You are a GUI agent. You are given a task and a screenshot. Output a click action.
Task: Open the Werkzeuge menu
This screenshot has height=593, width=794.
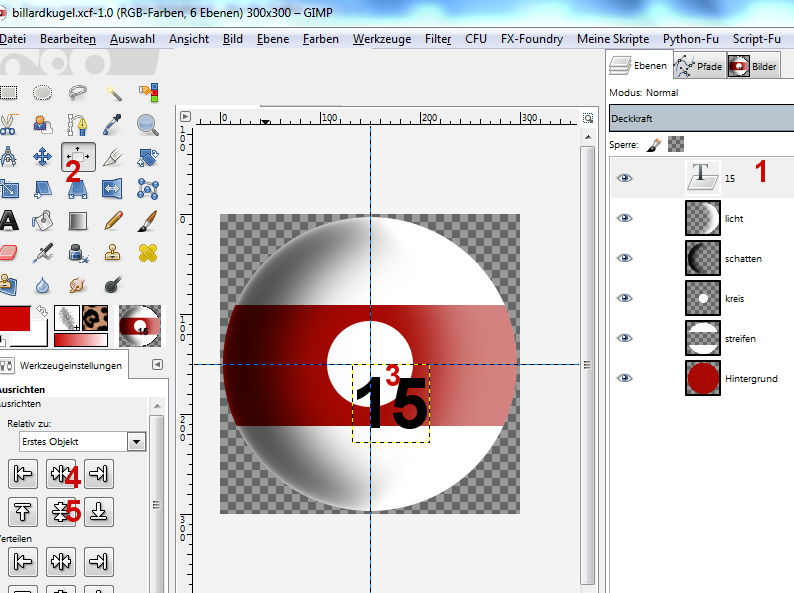(x=381, y=39)
